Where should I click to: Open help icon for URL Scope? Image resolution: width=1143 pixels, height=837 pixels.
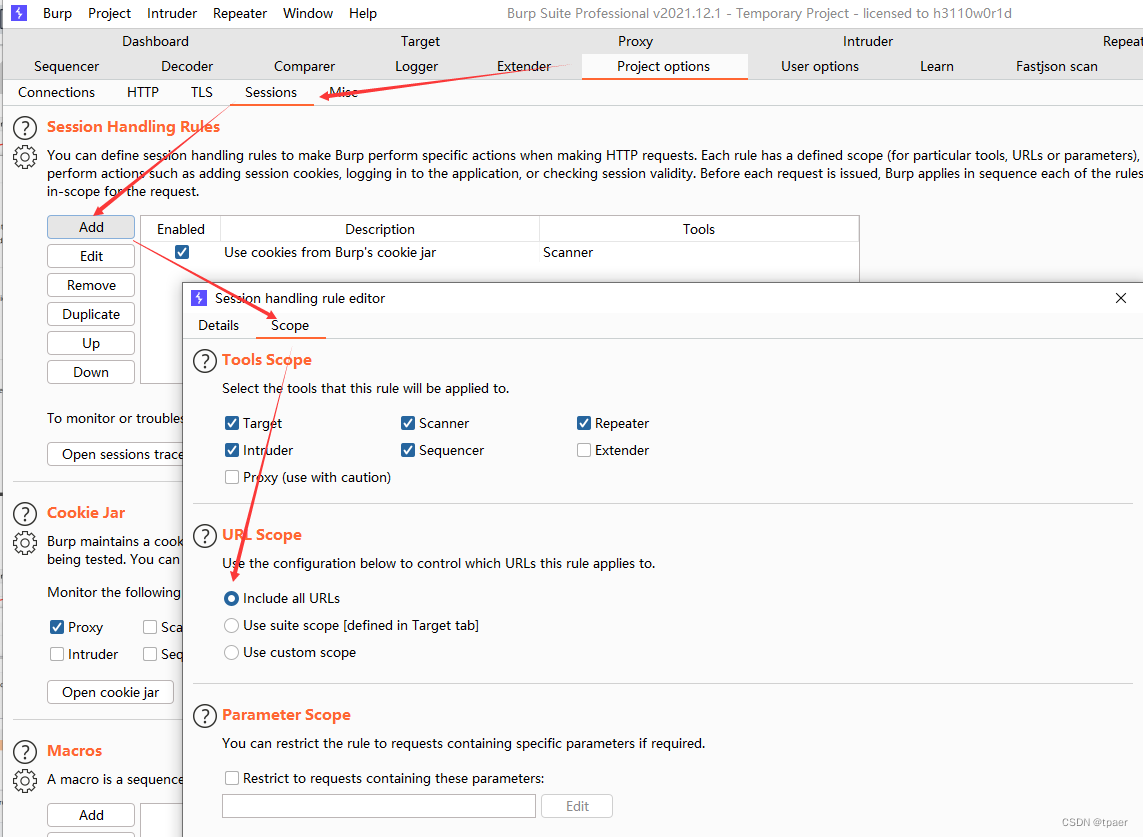coord(205,536)
